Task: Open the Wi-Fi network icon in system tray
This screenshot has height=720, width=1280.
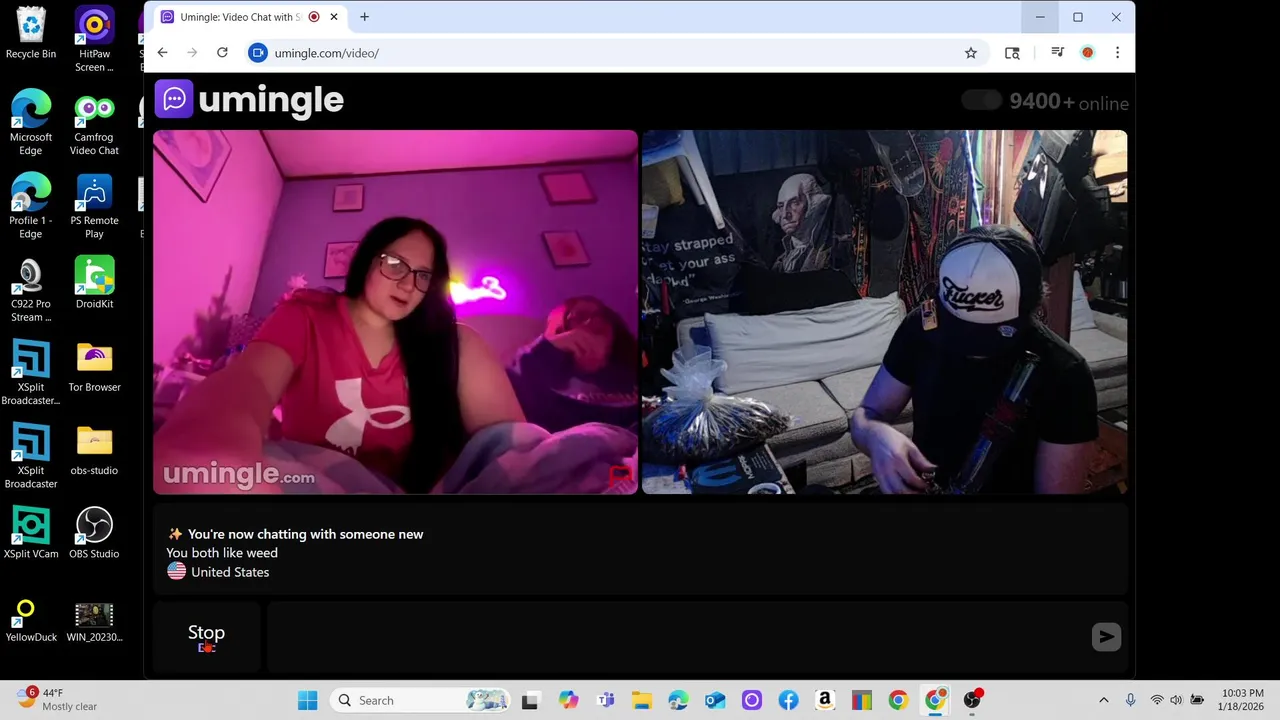Action: tap(1157, 700)
